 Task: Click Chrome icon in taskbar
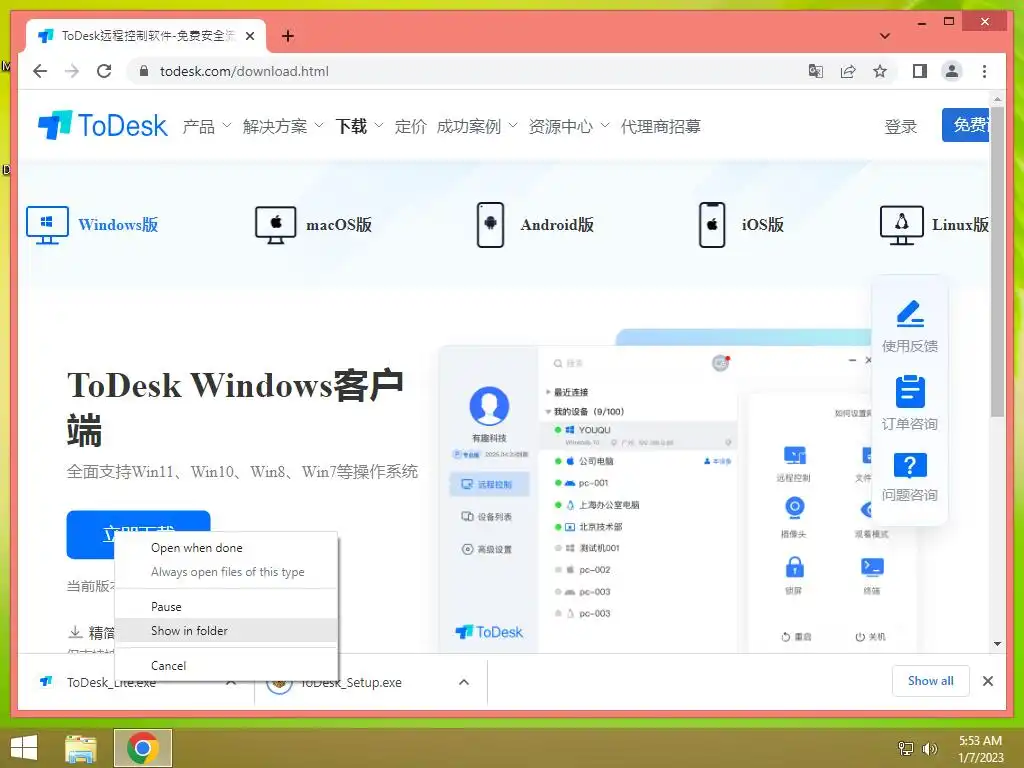[143, 748]
